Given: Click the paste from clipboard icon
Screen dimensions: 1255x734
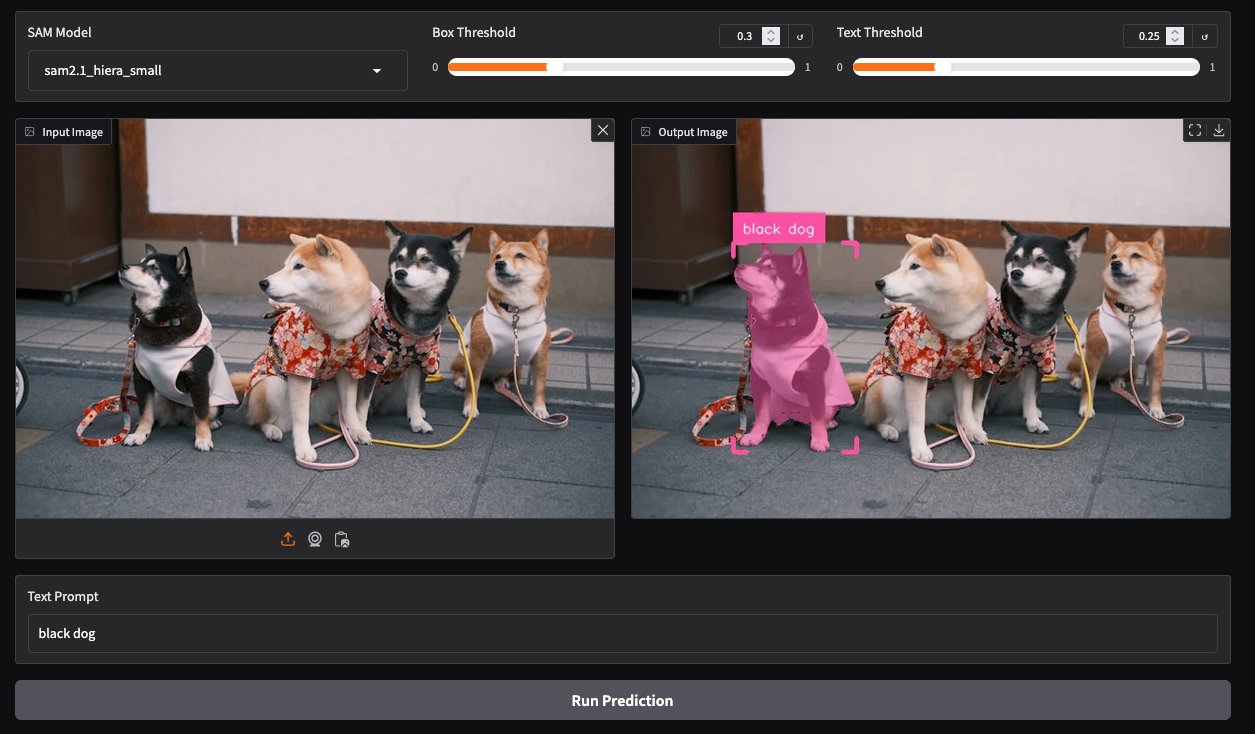Looking at the screenshot, I should coord(342,539).
